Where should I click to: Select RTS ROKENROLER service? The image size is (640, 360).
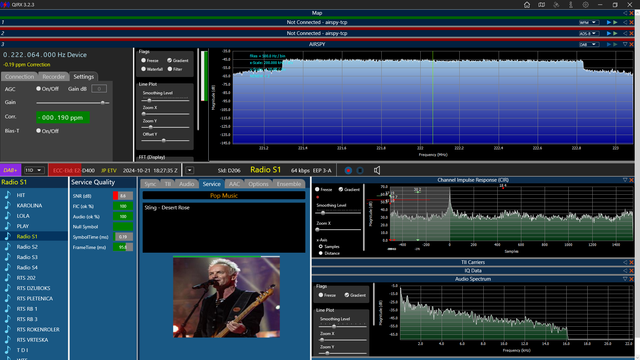(x=38, y=329)
